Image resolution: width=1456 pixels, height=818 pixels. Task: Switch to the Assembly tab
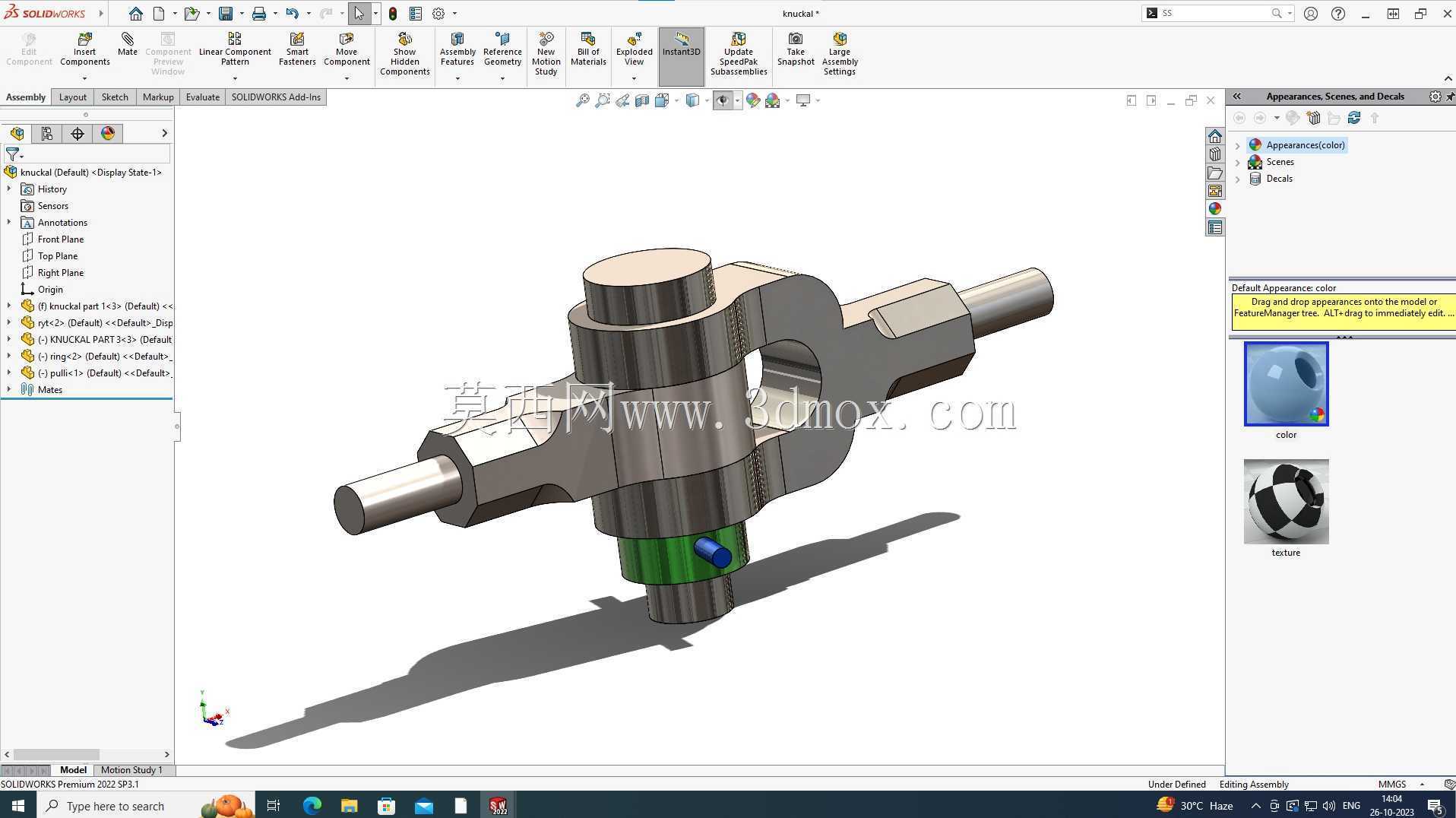(x=26, y=97)
